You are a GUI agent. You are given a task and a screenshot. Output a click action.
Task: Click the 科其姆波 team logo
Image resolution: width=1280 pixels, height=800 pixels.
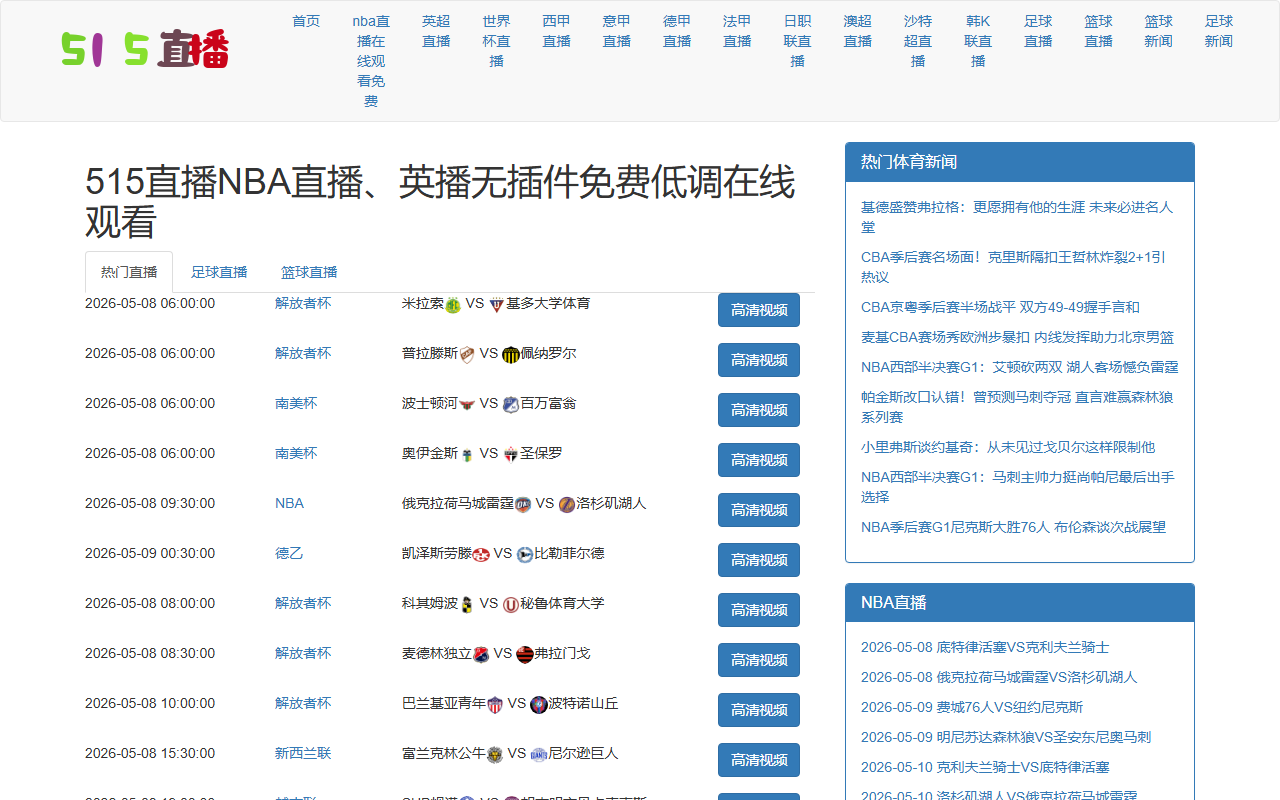(467, 605)
